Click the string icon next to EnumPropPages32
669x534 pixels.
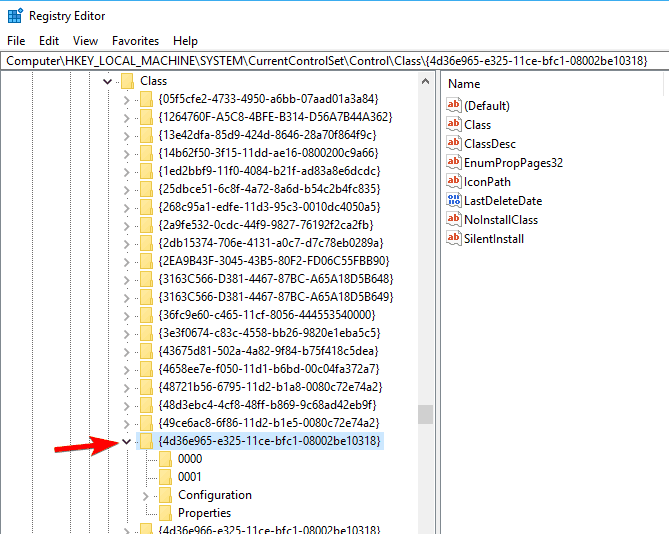click(x=454, y=162)
